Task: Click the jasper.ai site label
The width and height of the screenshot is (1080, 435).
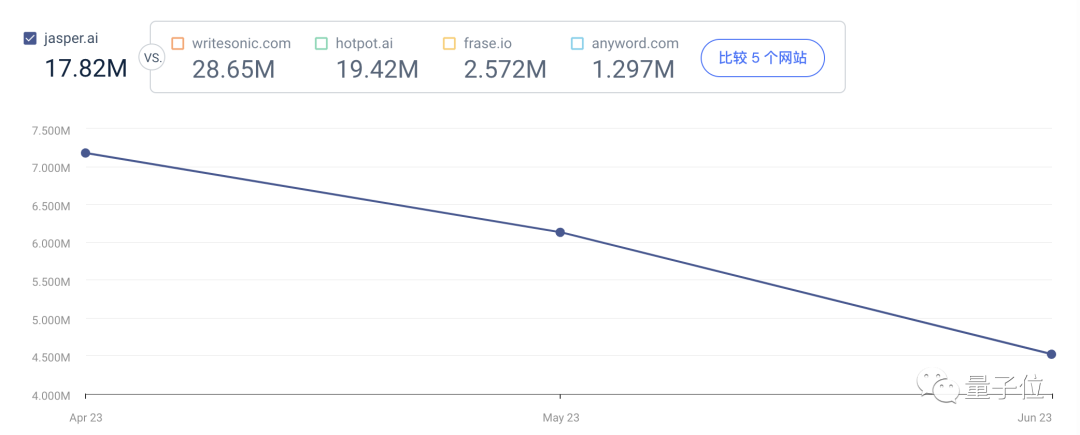Action: (x=71, y=39)
